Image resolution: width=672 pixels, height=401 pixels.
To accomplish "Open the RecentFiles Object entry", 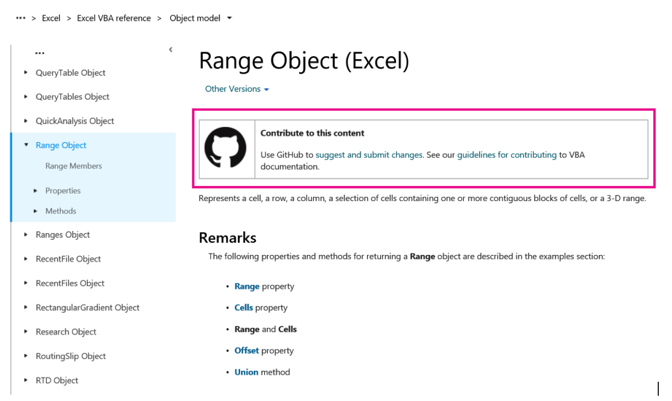I will pos(70,283).
